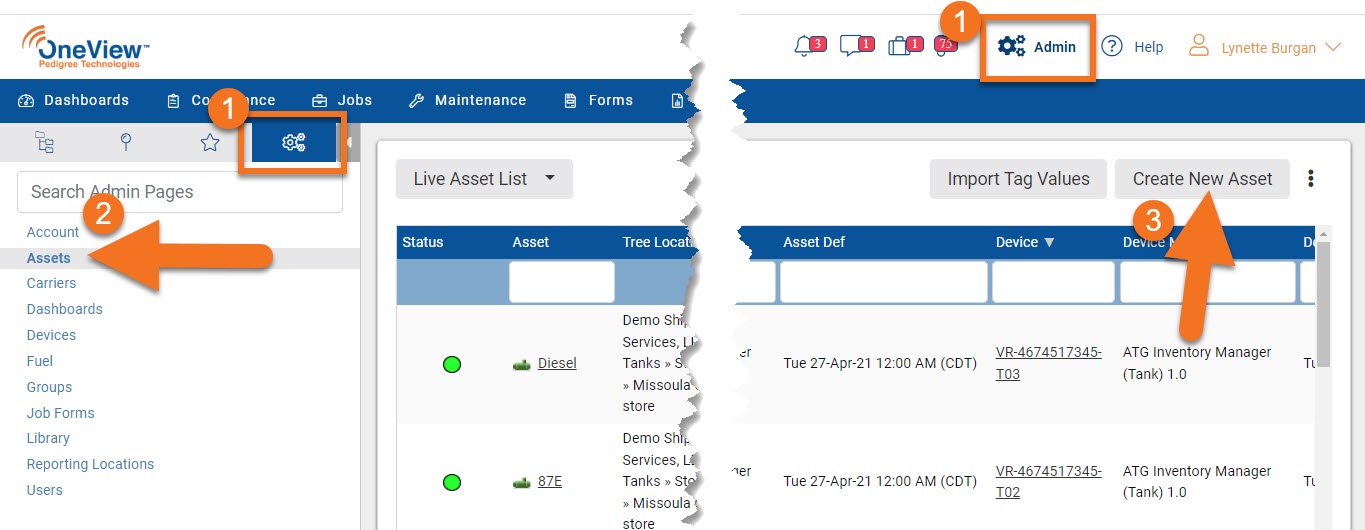Click the Status column header
This screenshot has height=530, width=1365.
coord(423,242)
